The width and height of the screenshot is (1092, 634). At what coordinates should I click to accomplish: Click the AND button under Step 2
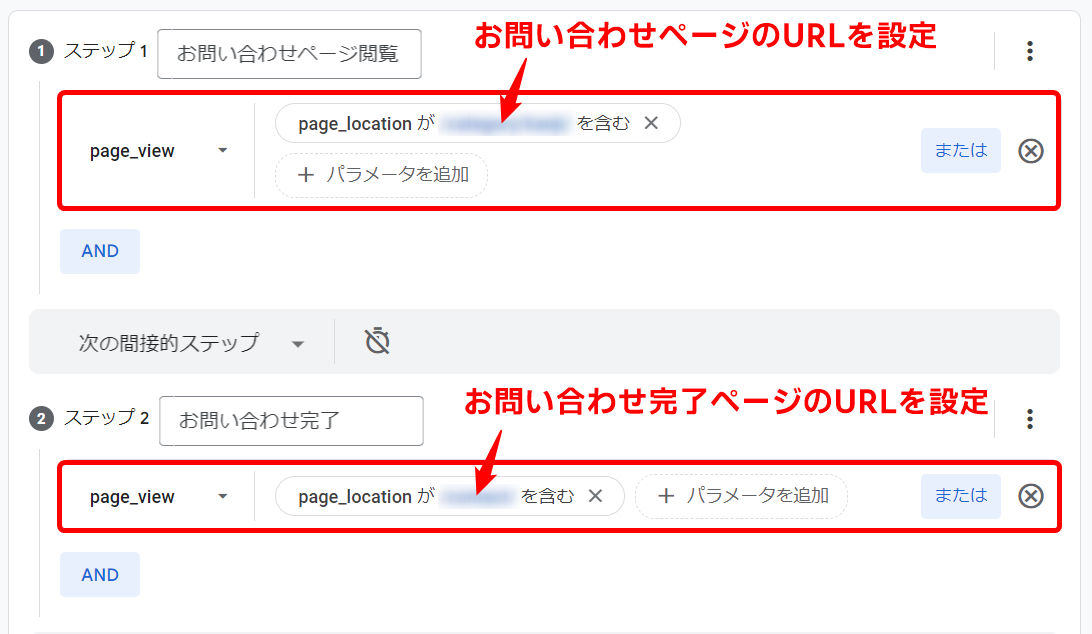click(100, 575)
